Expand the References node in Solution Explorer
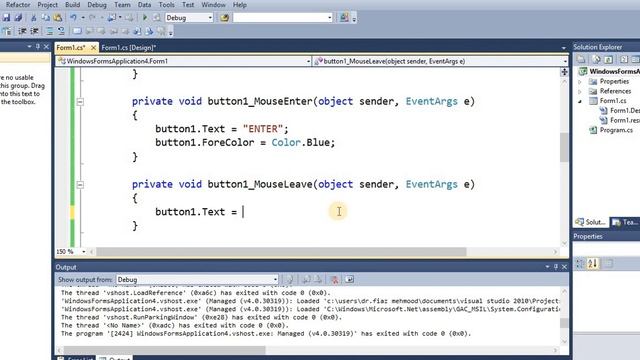This screenshot has width=640, height=360. 580,91
